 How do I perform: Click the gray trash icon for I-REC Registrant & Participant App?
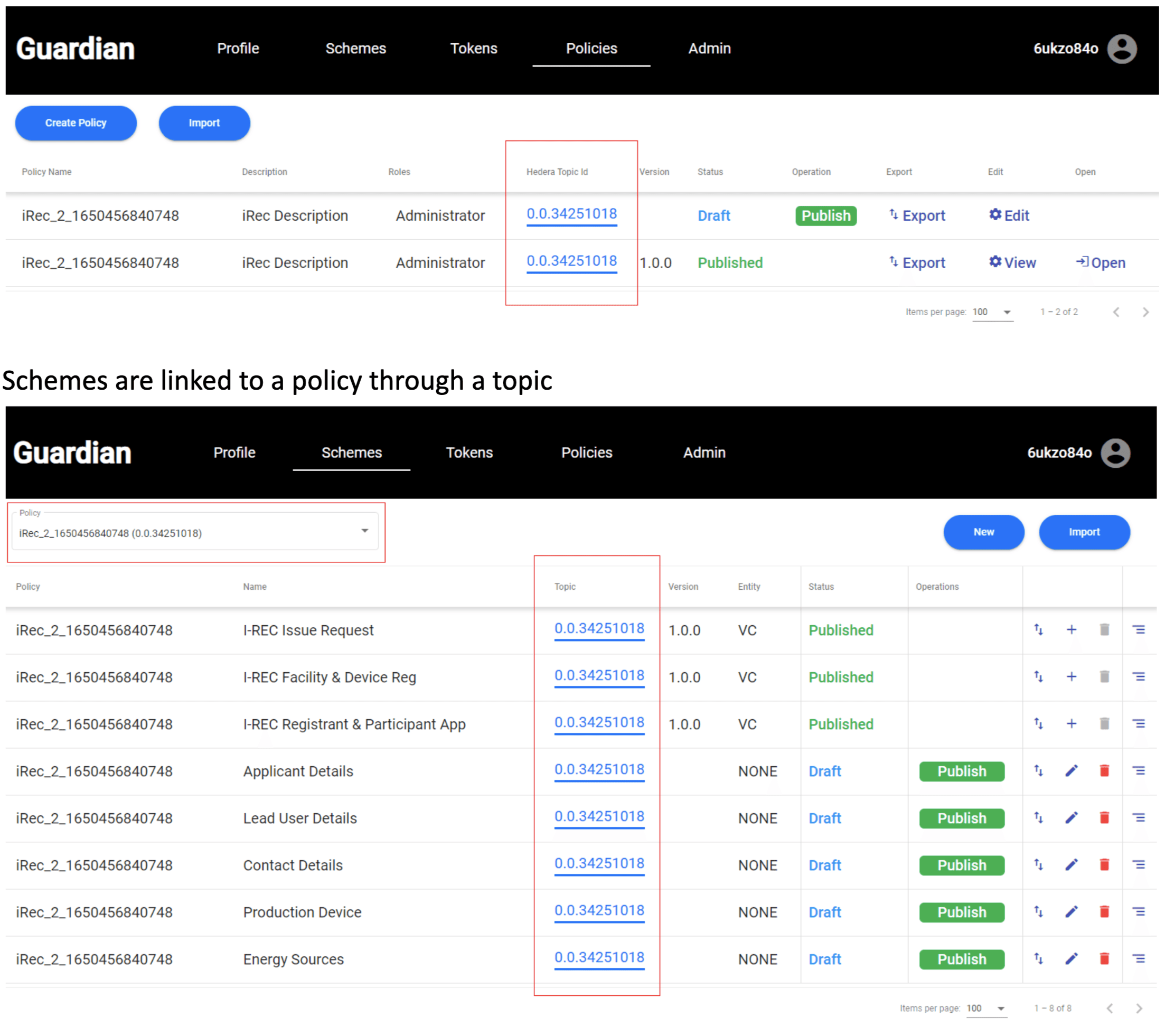click(x=1104, y=724)
